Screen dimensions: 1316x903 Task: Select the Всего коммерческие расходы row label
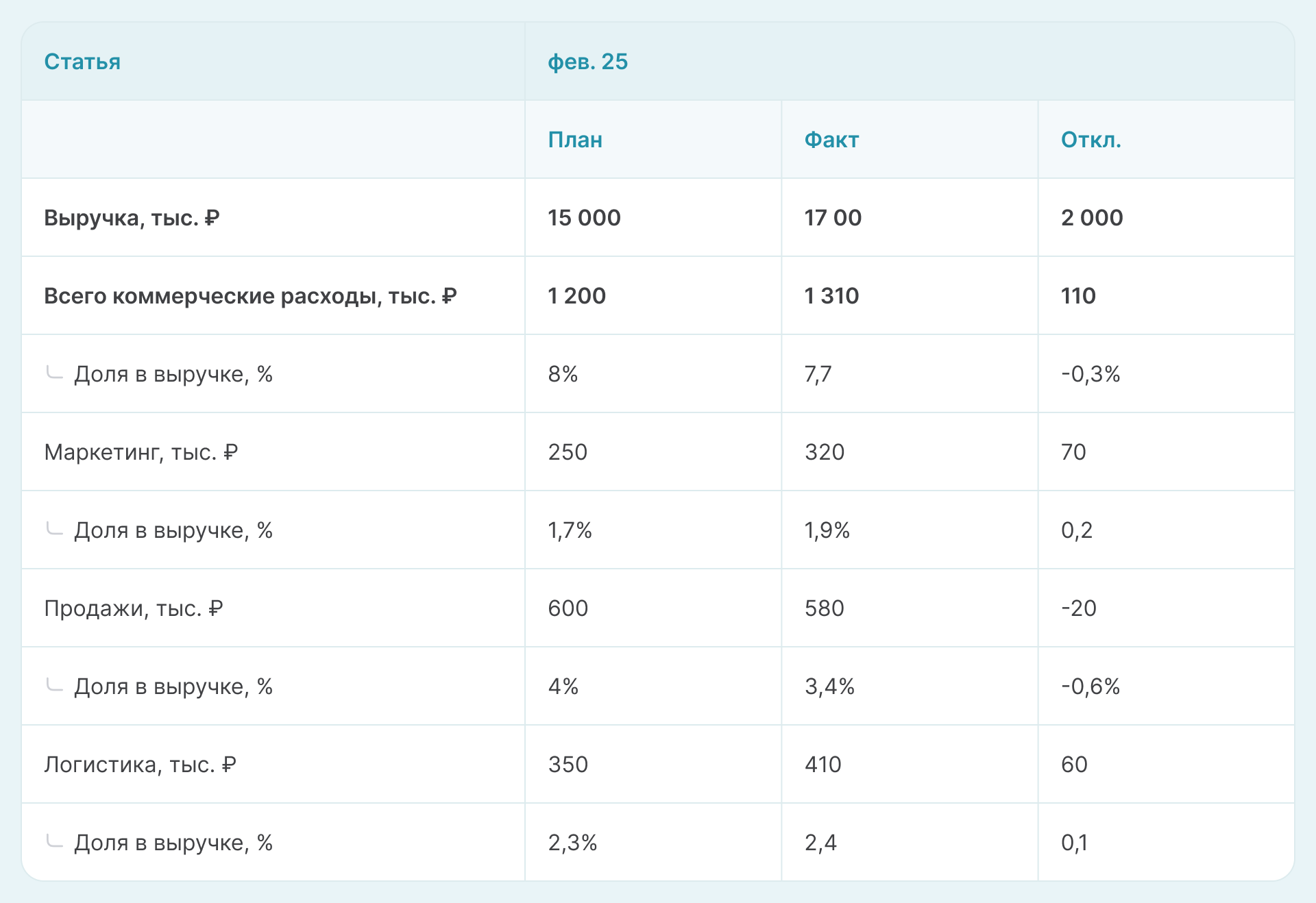click(250, 296)
